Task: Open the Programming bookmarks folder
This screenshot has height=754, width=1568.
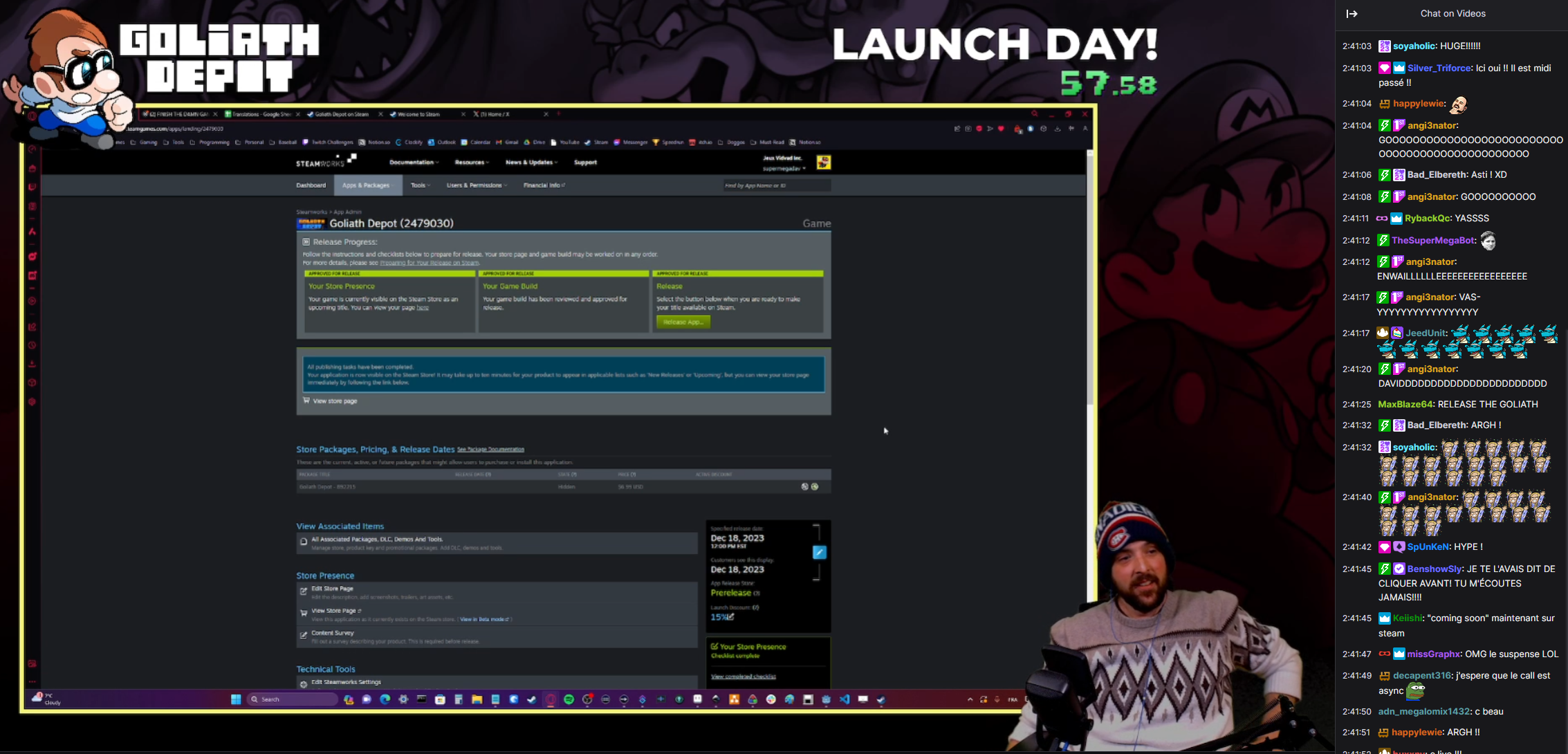Action: coord(209,142)
